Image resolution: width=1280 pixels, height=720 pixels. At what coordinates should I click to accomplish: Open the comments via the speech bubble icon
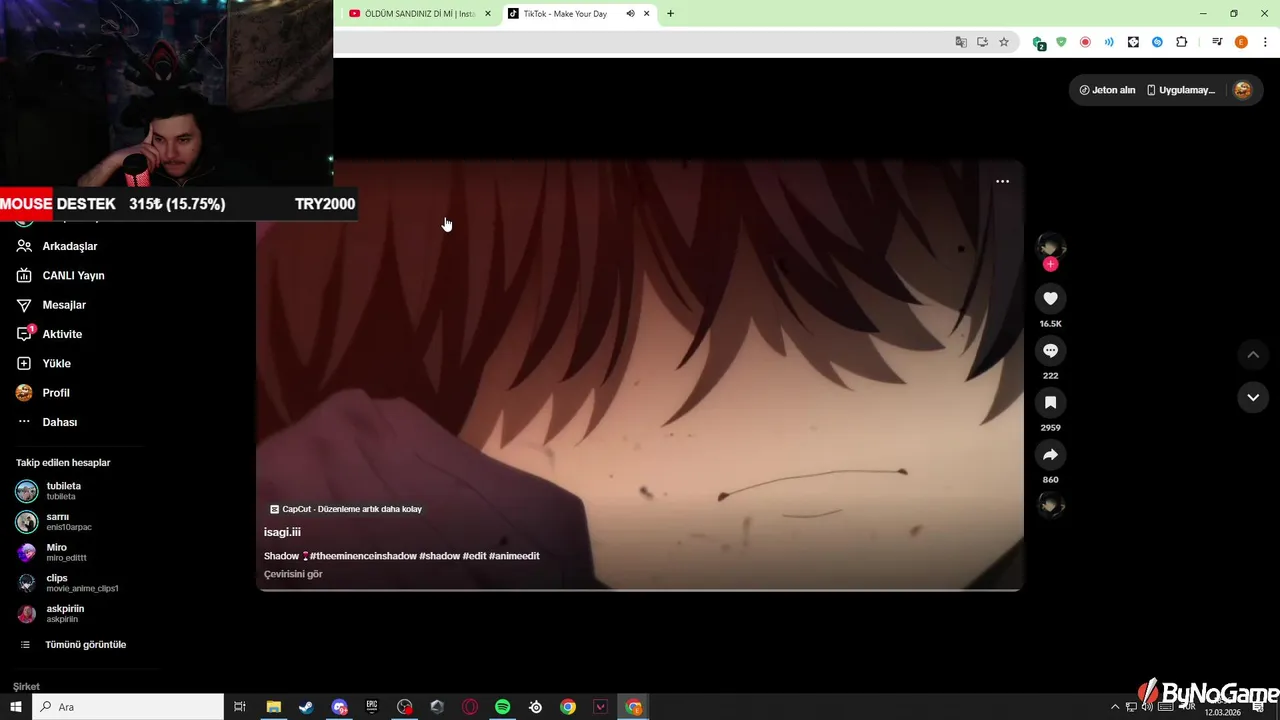tap(1050, 350)
